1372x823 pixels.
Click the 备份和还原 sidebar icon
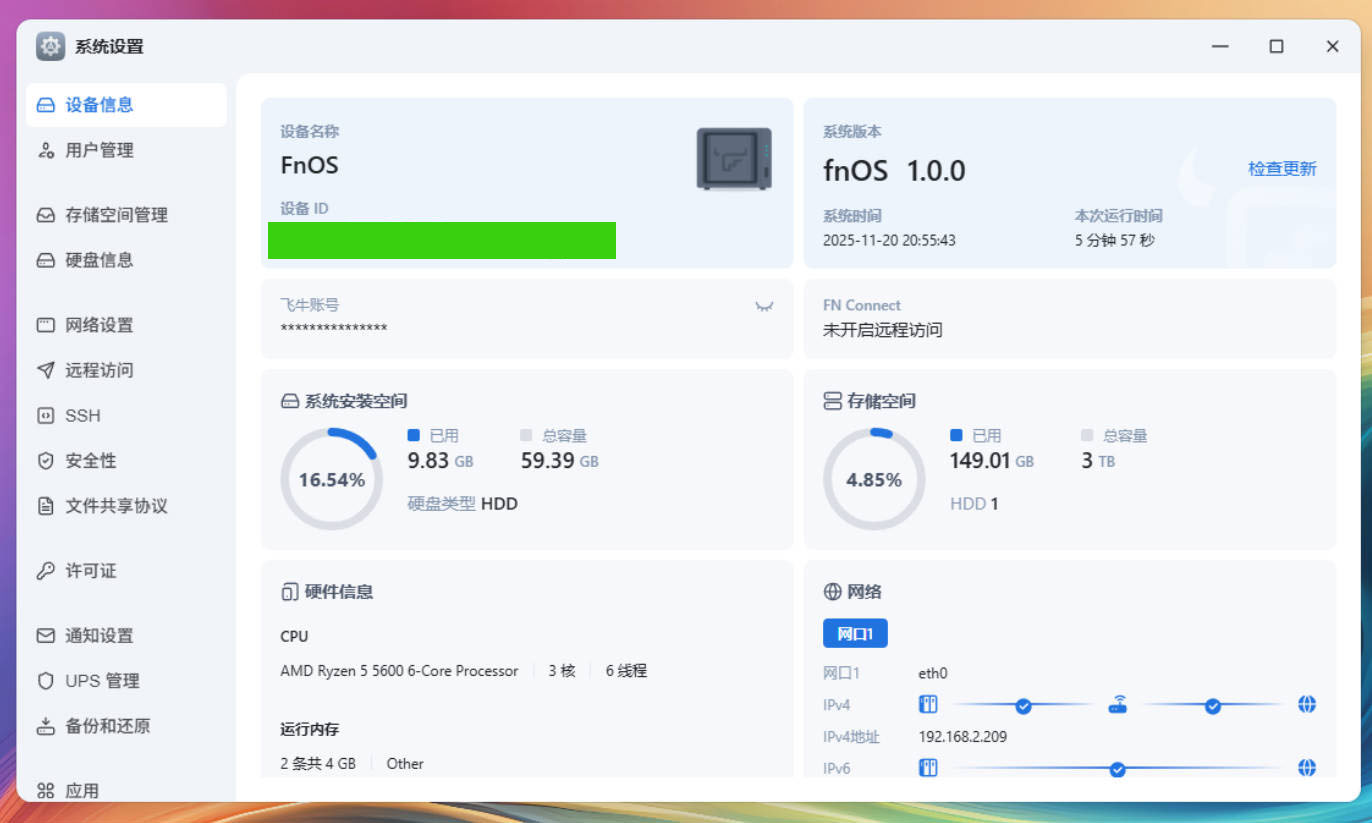[45, 726]
